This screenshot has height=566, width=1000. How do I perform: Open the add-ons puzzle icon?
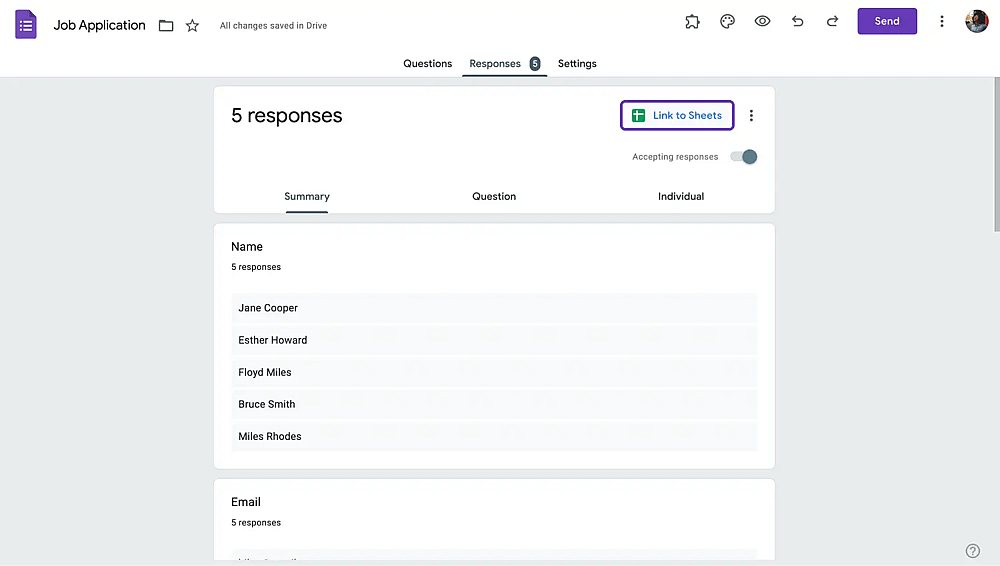[x=692, y=22]
